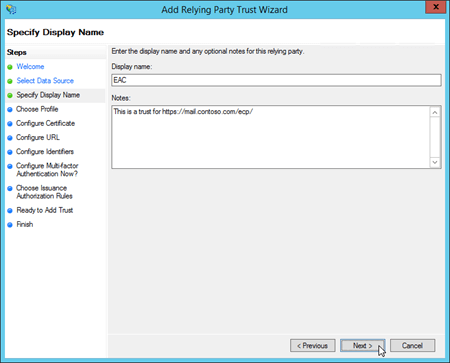Click the Configure Certificate step
Viewport: 450px width, 363px height.
click(x=45, y=123)
